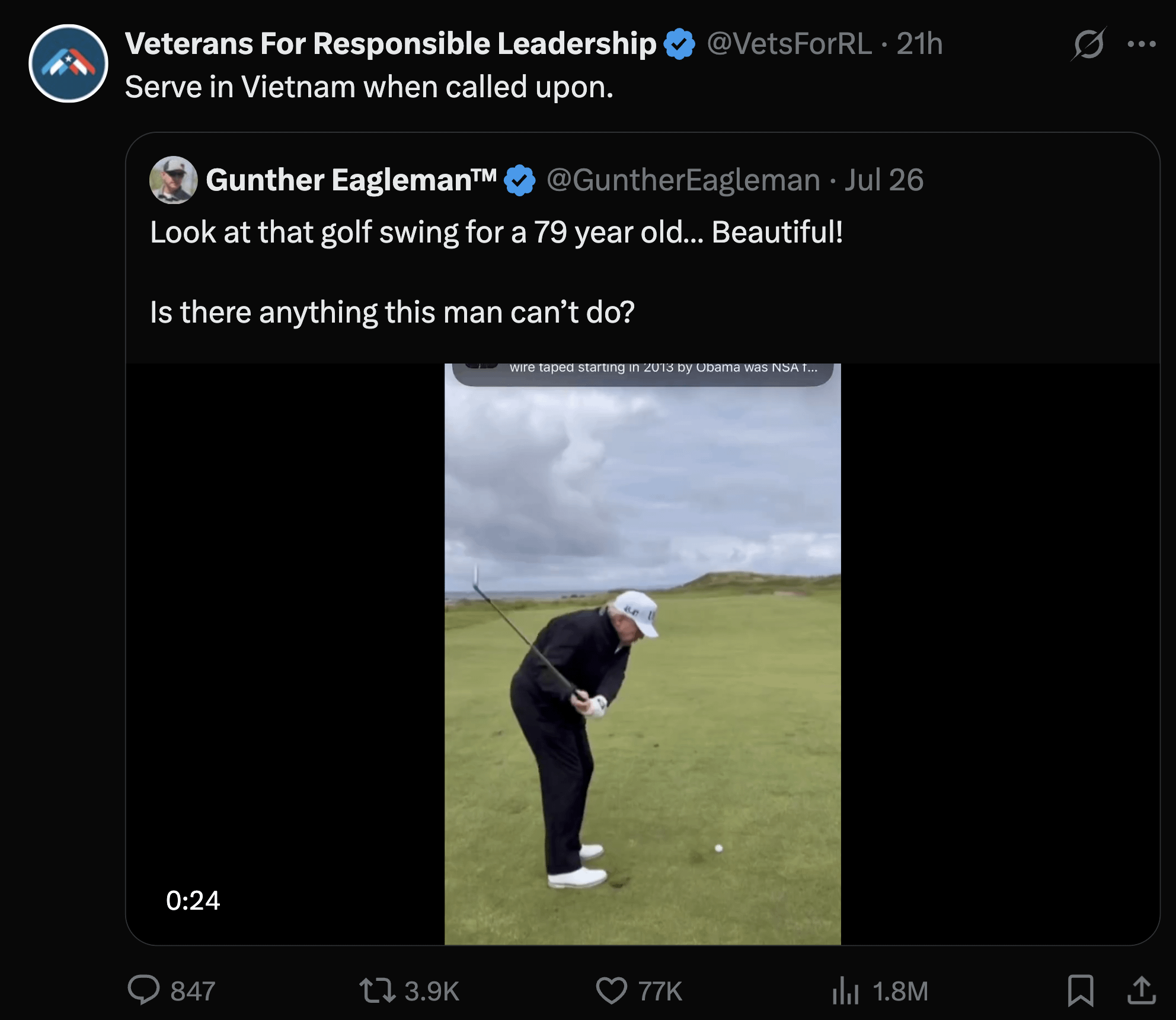Screen dimensions: 1176x1020
Task: Open the 21h timestamp link
Action: click(919, 44)
